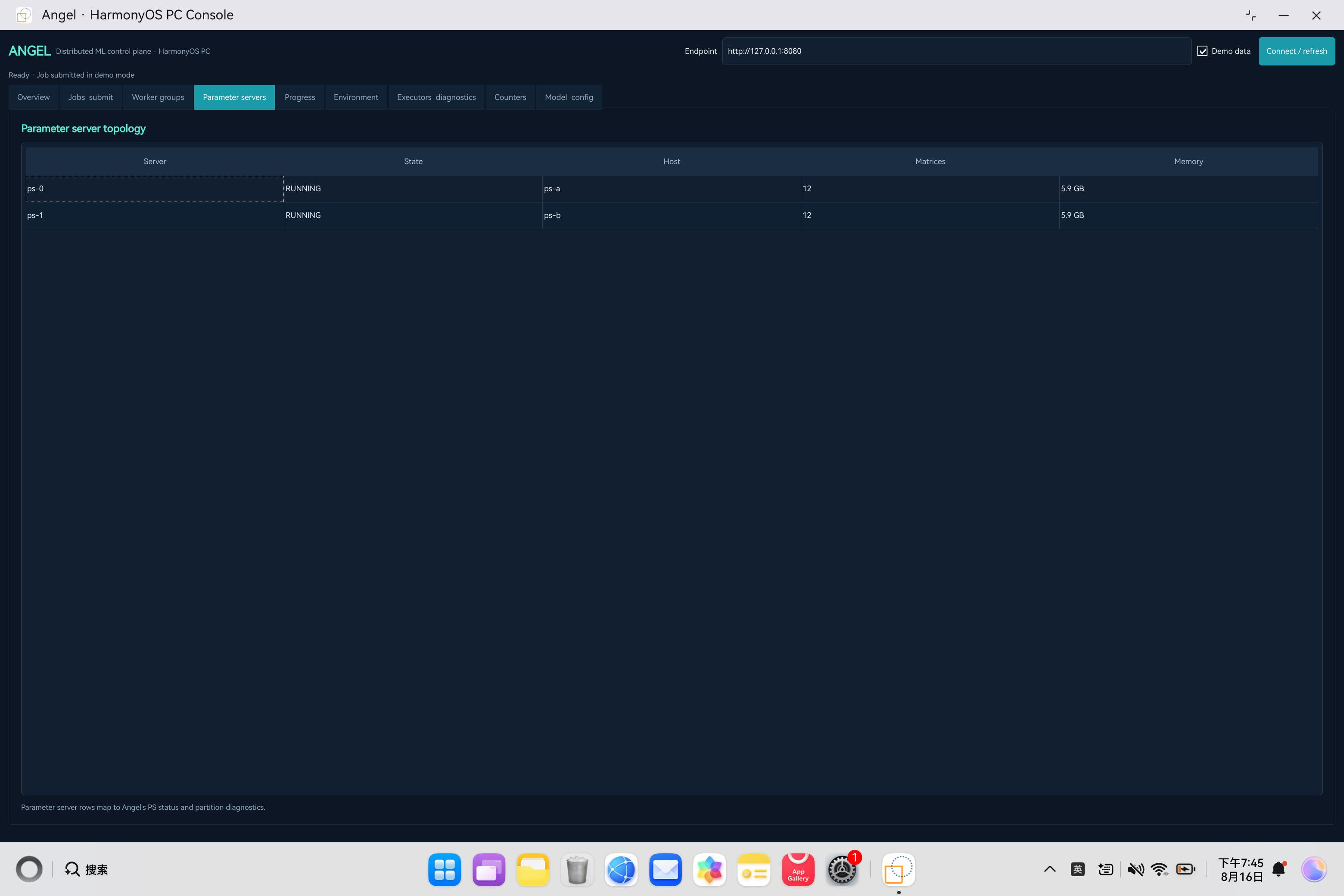Open Settings gear with notification badge
The image size is (1344, 896).
[x=842, y=869]
